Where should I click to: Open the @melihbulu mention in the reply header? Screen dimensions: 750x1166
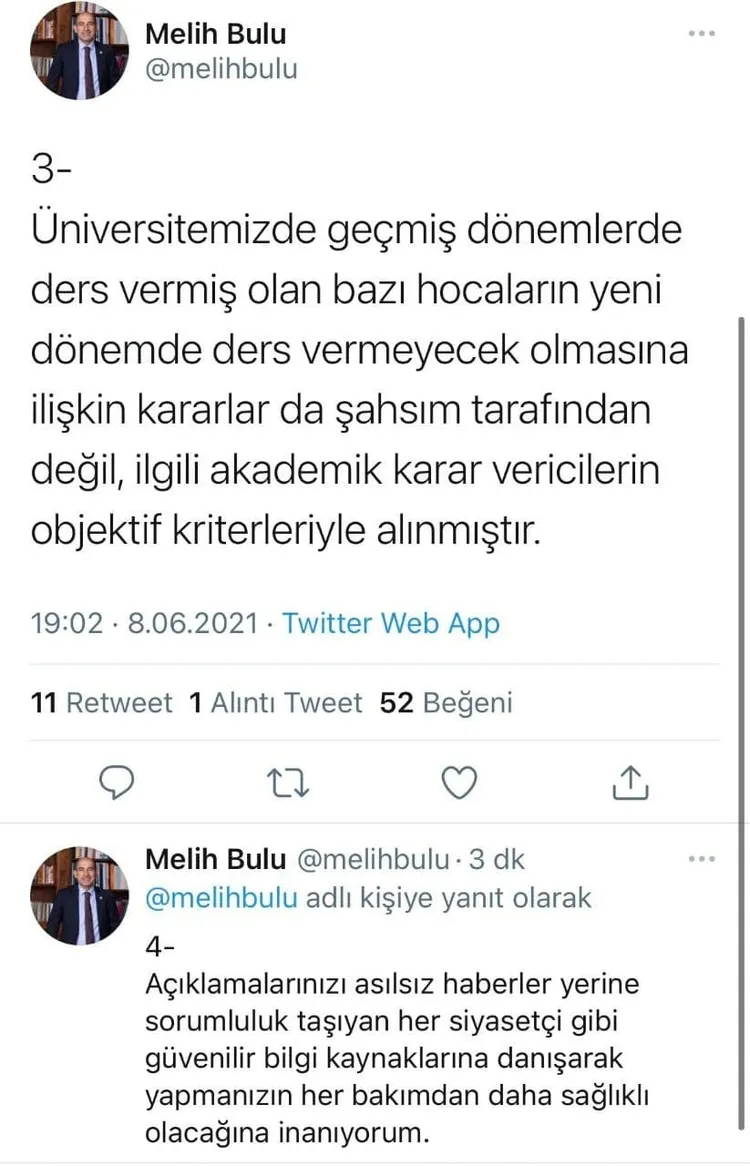pos(222,898)
